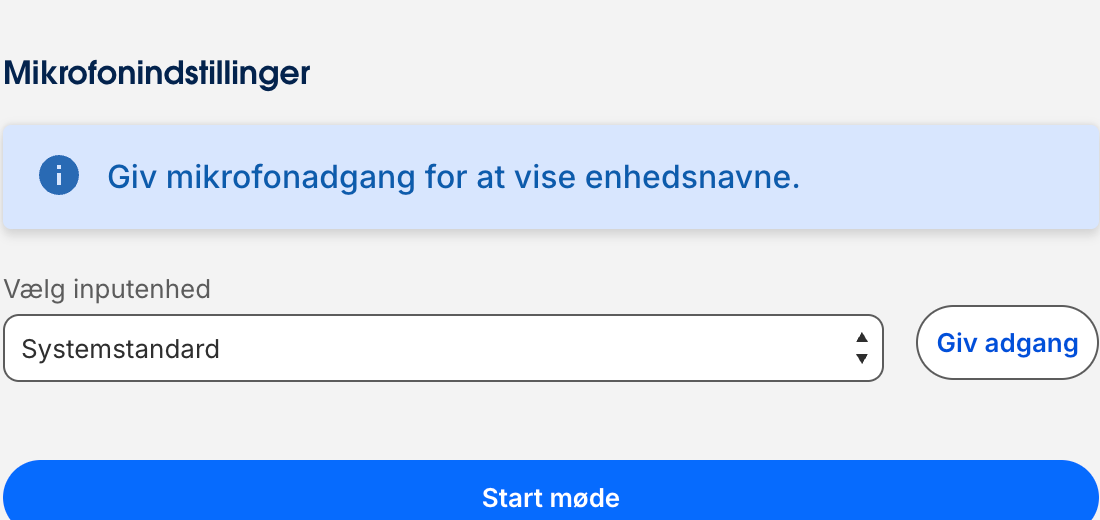Click the Systemstandard text in the selector
1100x520 pixels.
120,349
